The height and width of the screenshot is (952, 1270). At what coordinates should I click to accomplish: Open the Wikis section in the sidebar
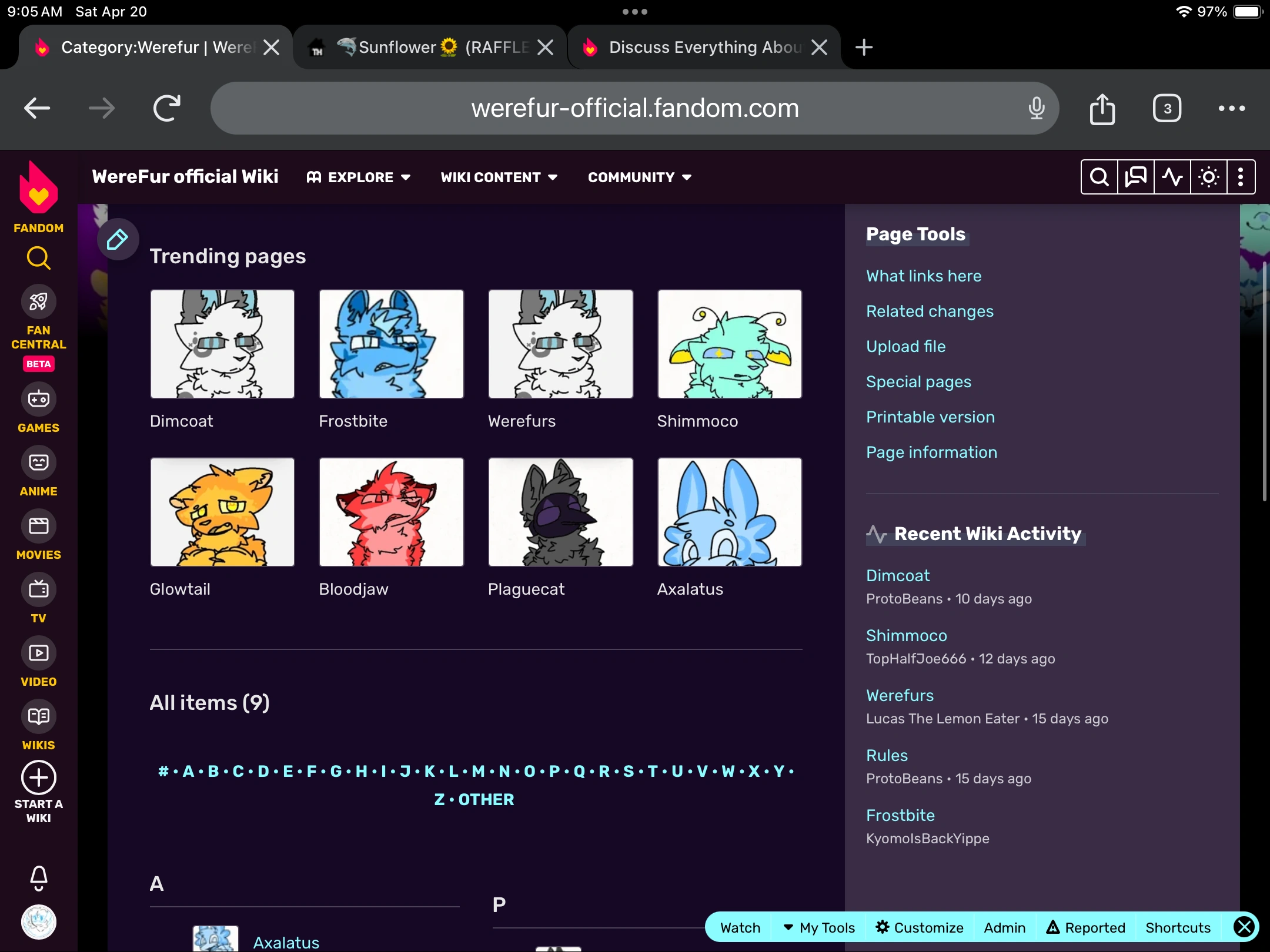38,716
